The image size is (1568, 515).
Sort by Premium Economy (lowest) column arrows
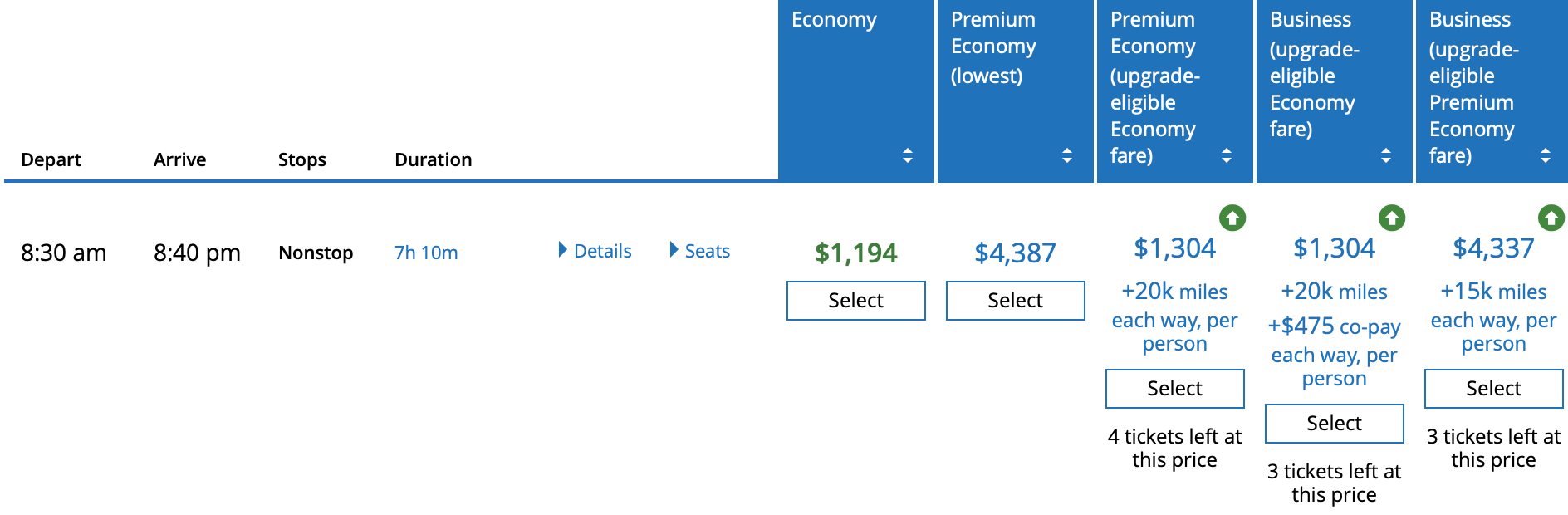(1066, 155)
